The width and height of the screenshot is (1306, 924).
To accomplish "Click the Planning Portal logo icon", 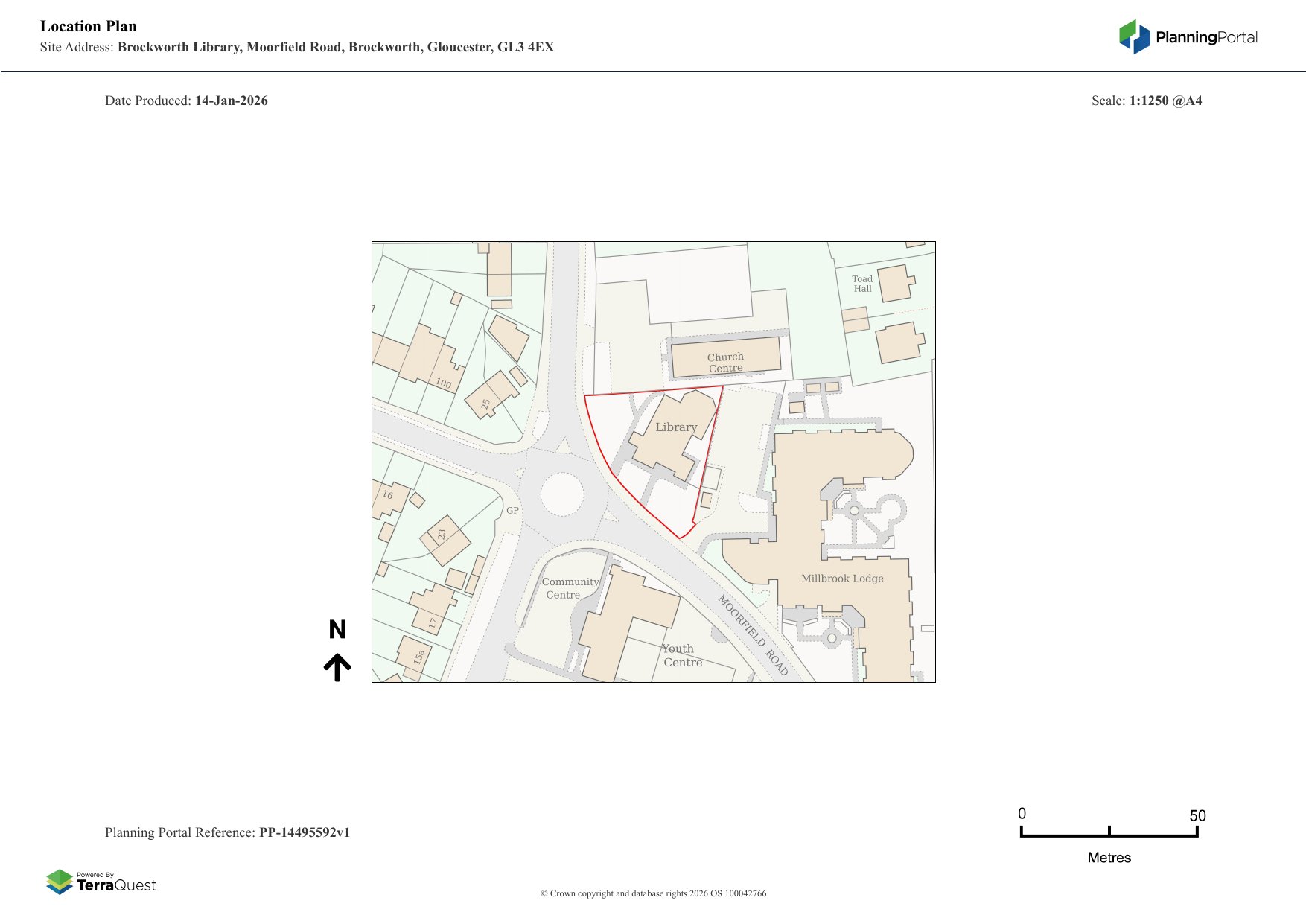I will (1134, 37).
